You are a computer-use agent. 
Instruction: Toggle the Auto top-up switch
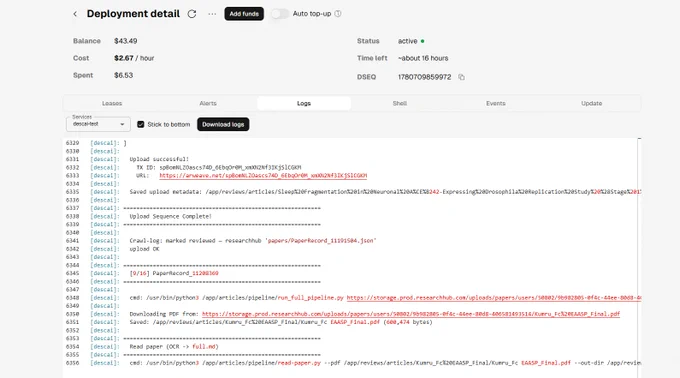(x=280, y=14)
